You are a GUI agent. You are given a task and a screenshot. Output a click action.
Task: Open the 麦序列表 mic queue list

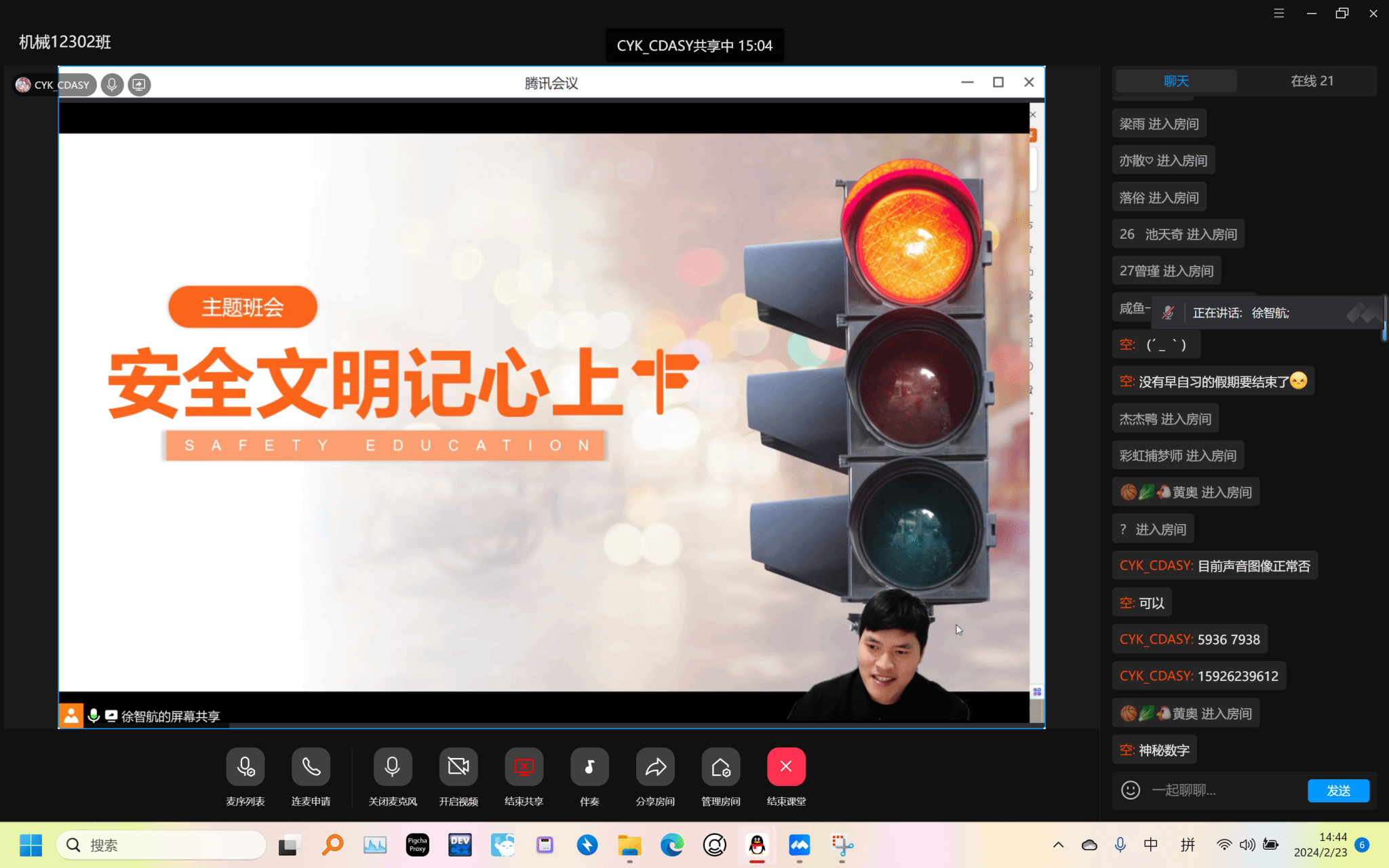[246, 767]
